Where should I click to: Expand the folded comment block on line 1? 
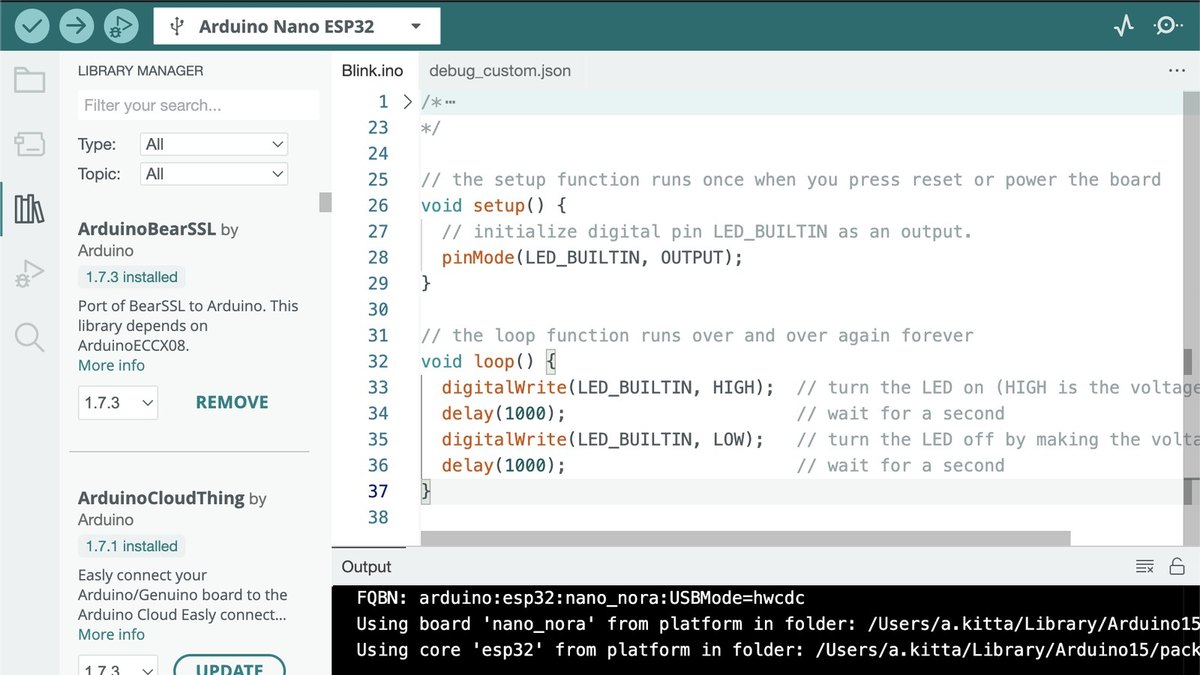pos(407,102)
